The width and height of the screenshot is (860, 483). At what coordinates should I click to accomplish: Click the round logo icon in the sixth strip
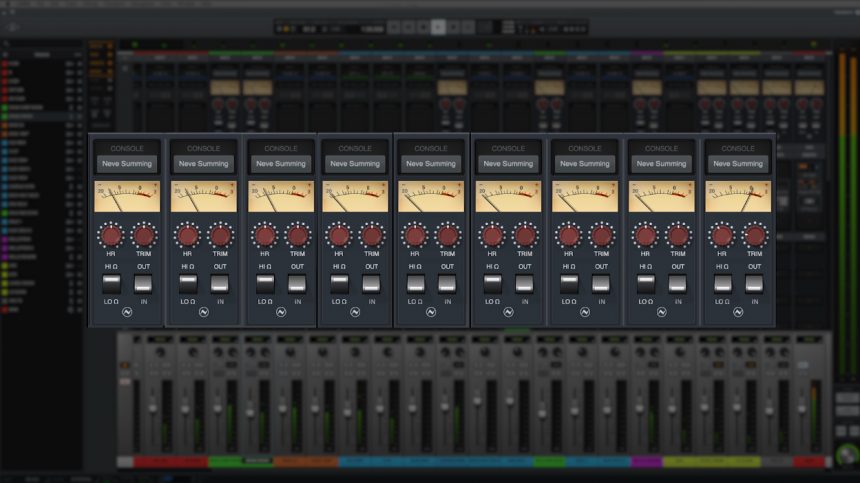click(x=508, y=312)
